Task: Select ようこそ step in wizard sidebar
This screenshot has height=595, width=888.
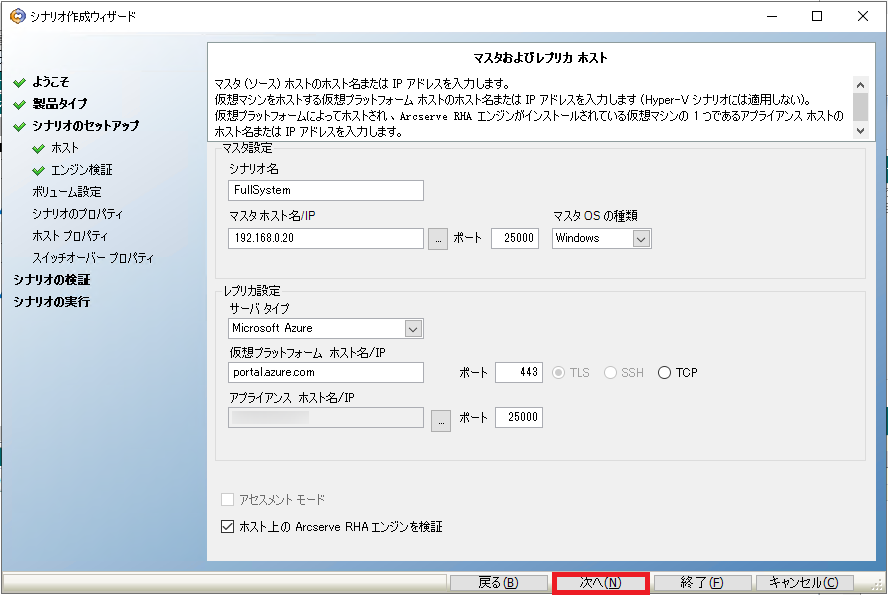Action: (50, 82)
